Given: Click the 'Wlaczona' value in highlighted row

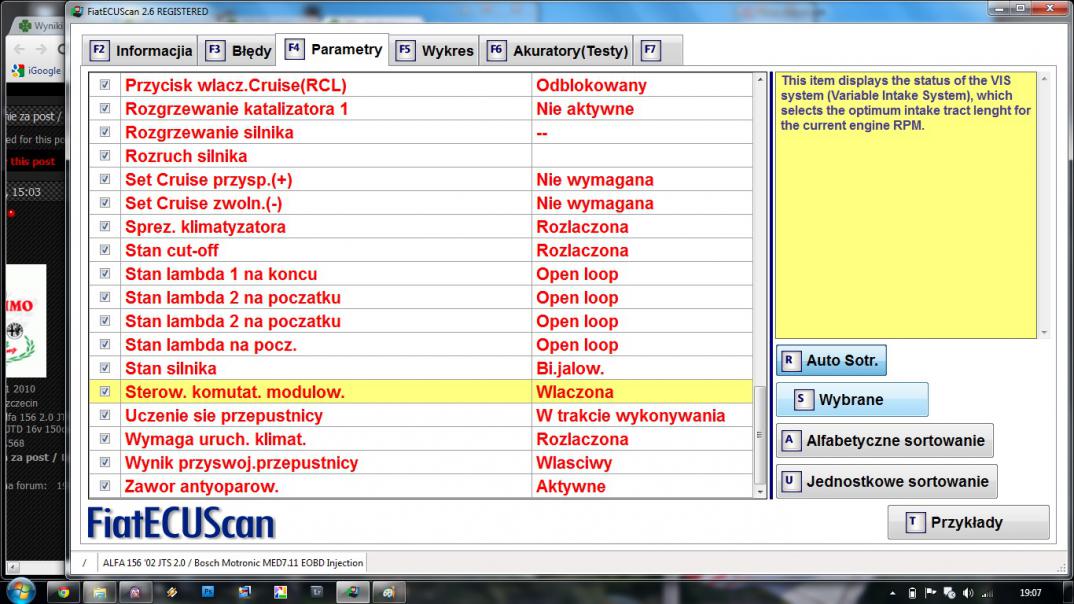Looking at the screenshot, I should pyautogui.click(x=575, y=392).
